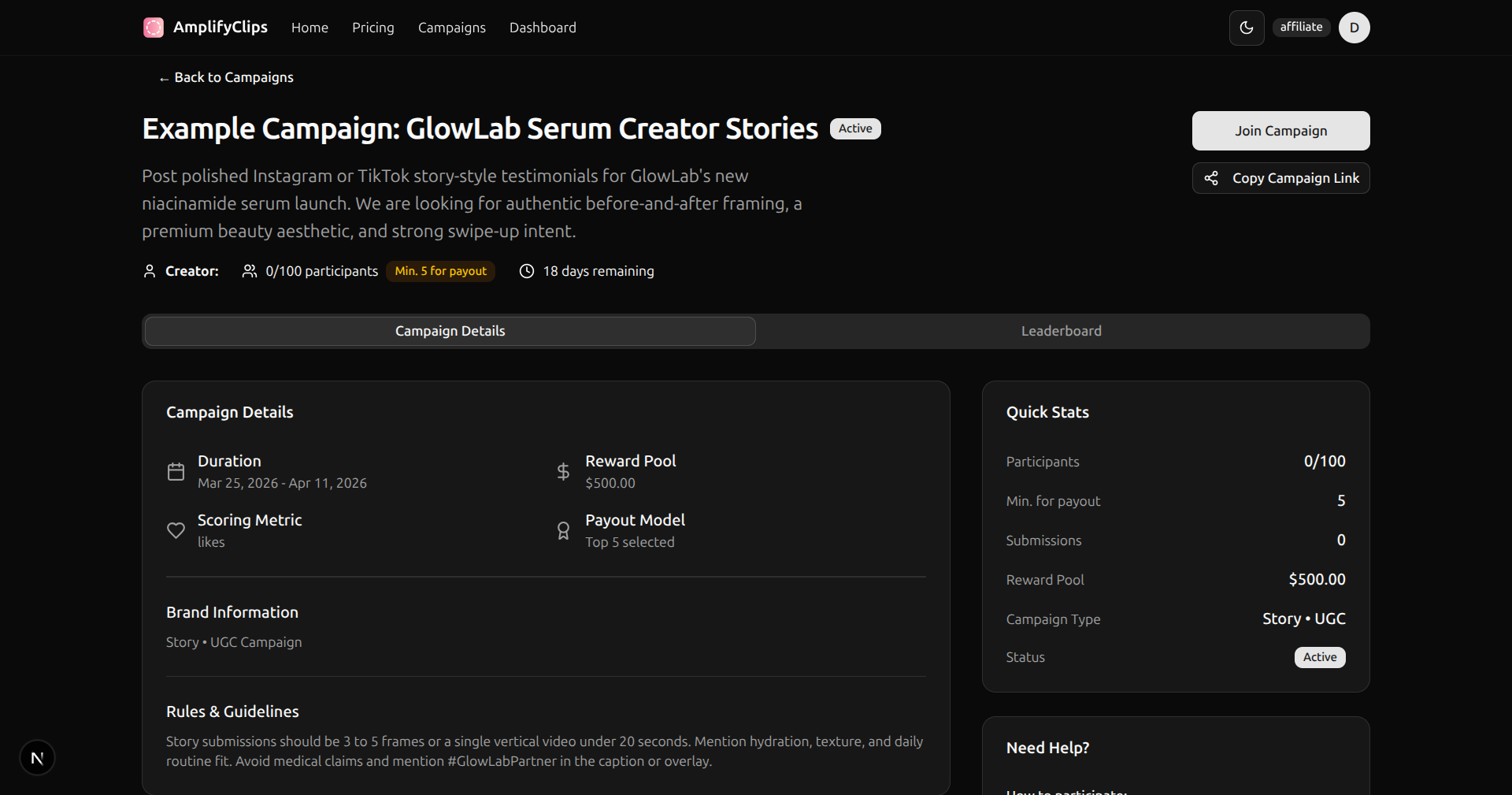Click the Rules & Guidelines heading
Viewport: 1512px width, 795px height.
(x=232, y=711)
